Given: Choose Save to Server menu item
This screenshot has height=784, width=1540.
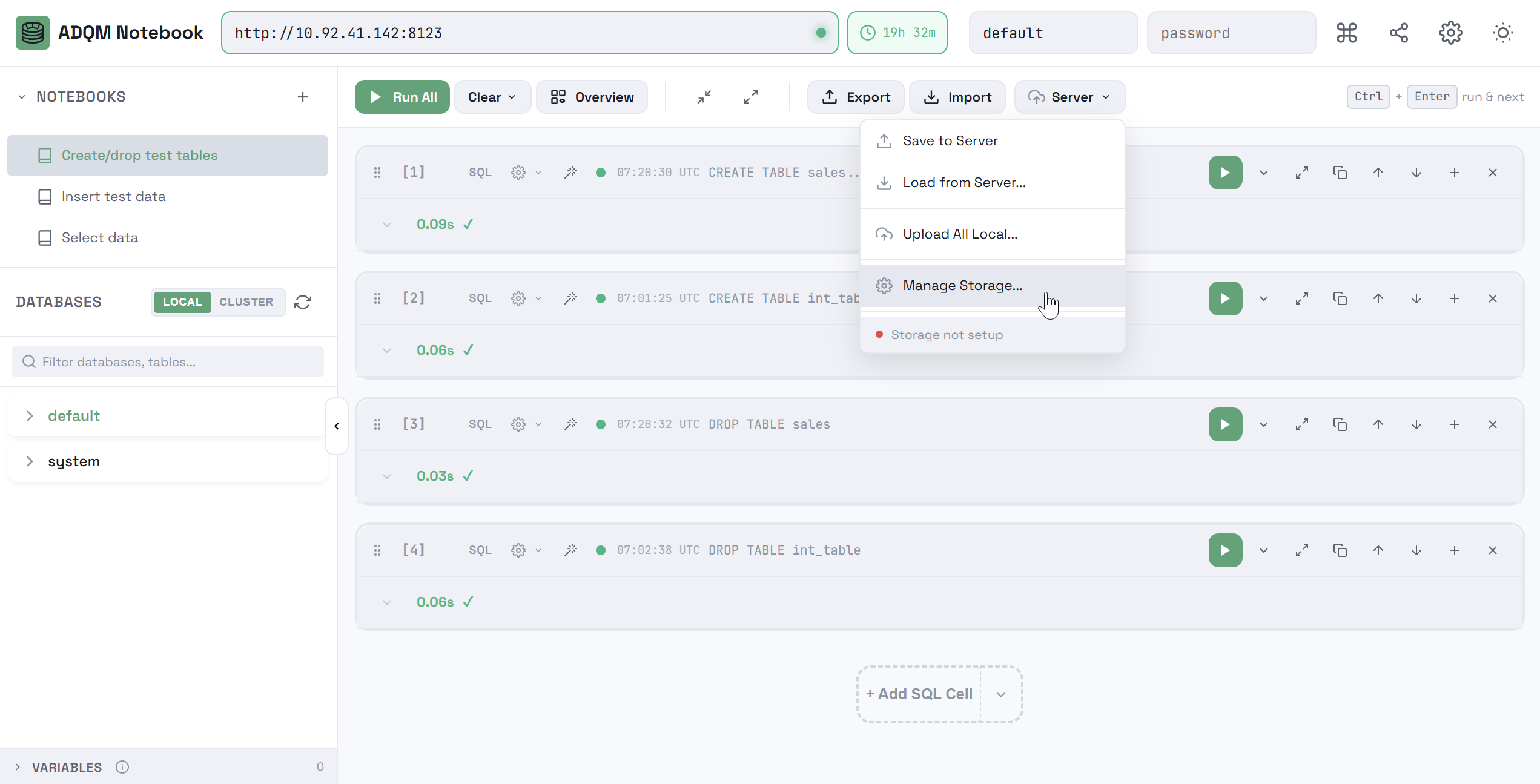Looking at the screenshot, I should pyautogui.click(x=992, y=141).
